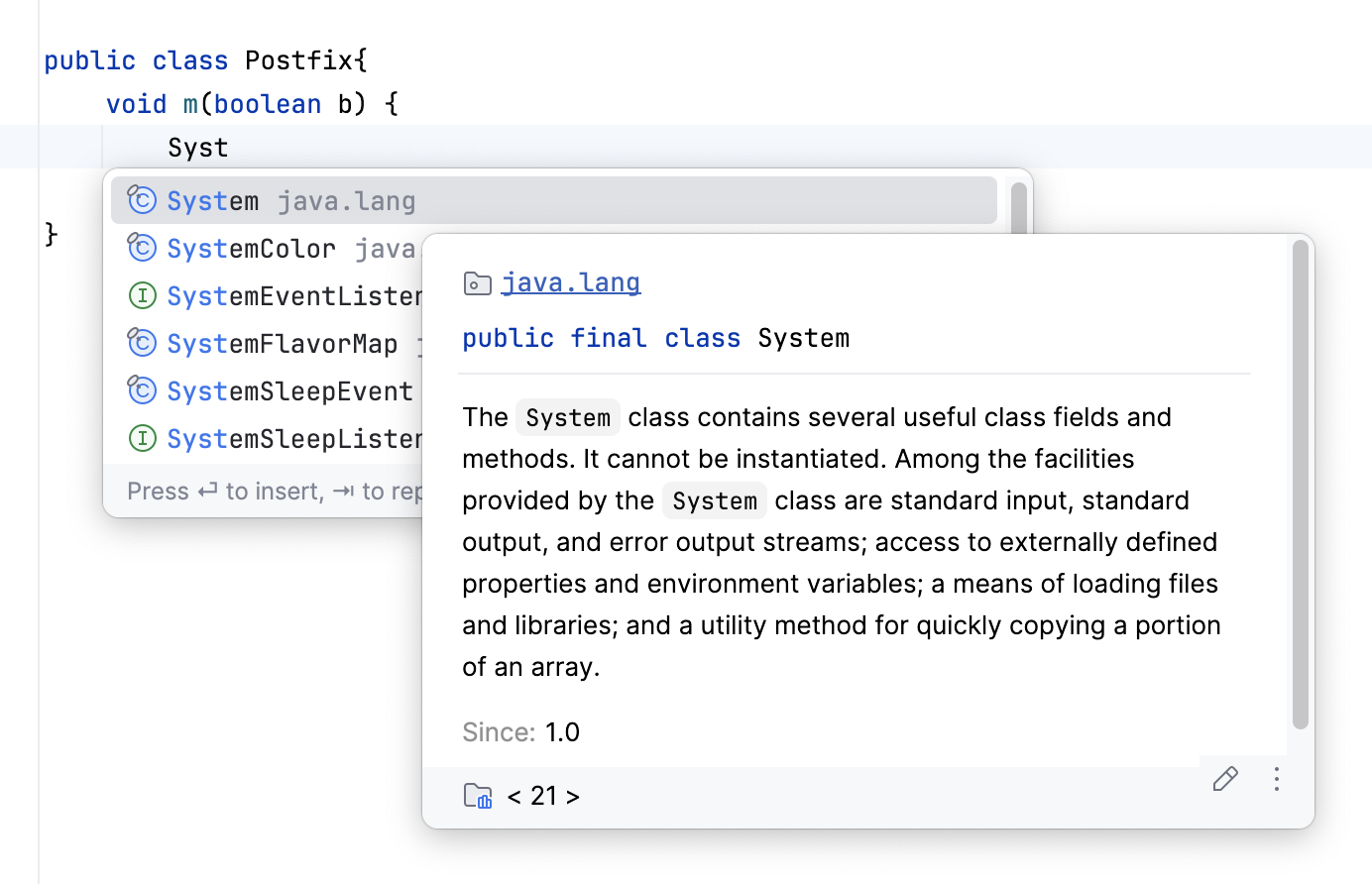This screenshot has width=1372, height=884.
Task: Click the interface icon beside SystemEventListener
Action: 142,294
